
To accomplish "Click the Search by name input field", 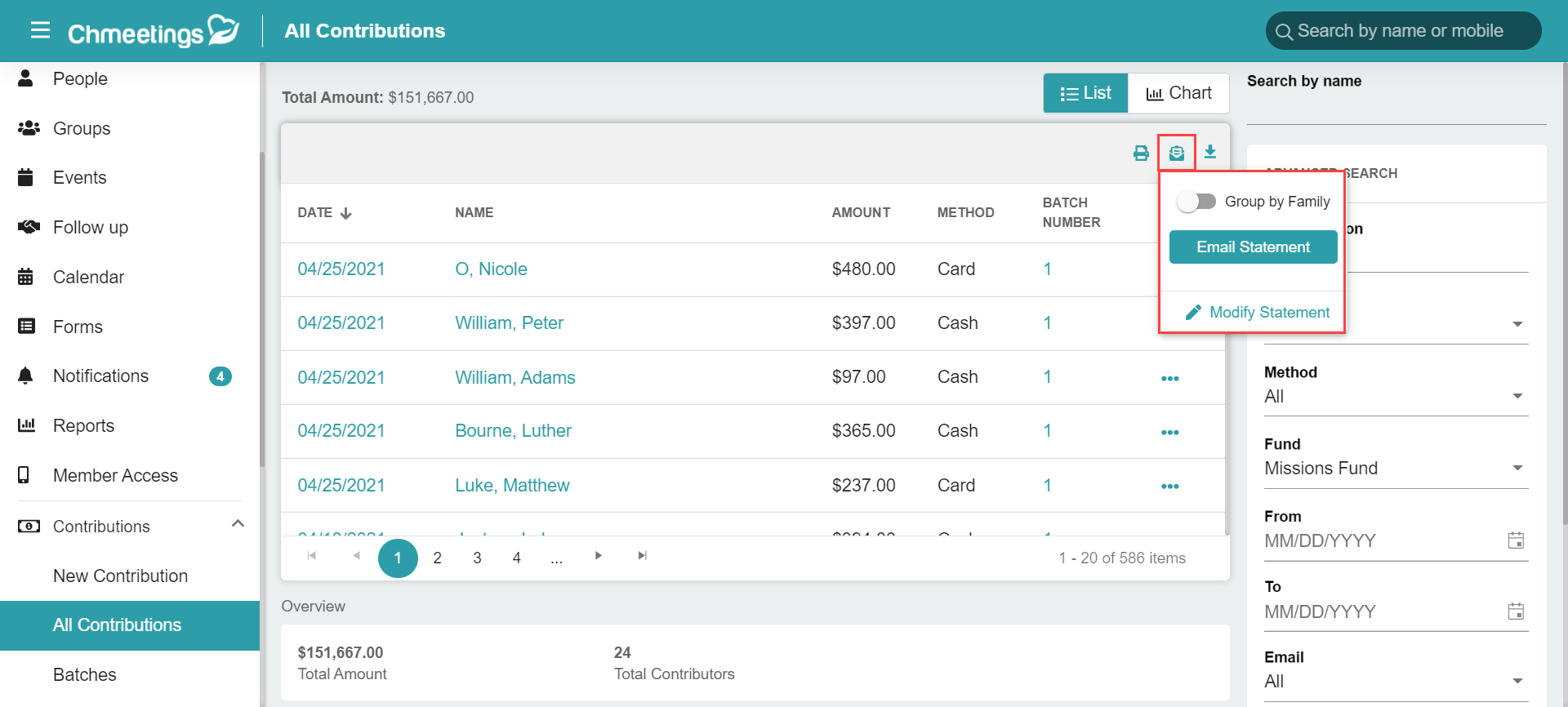I will point(1396,109).
